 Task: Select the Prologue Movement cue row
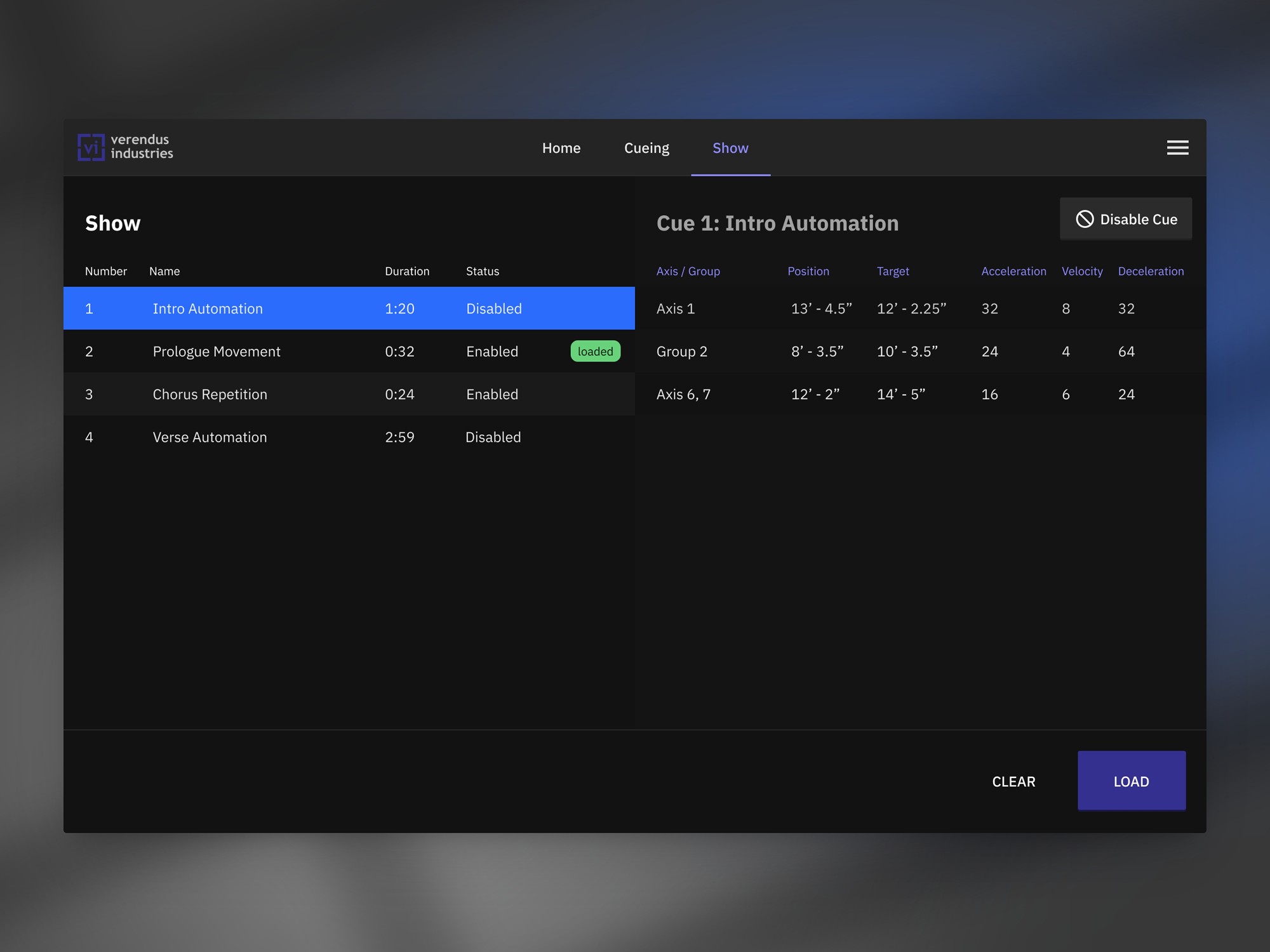click(x=286, y=351)
